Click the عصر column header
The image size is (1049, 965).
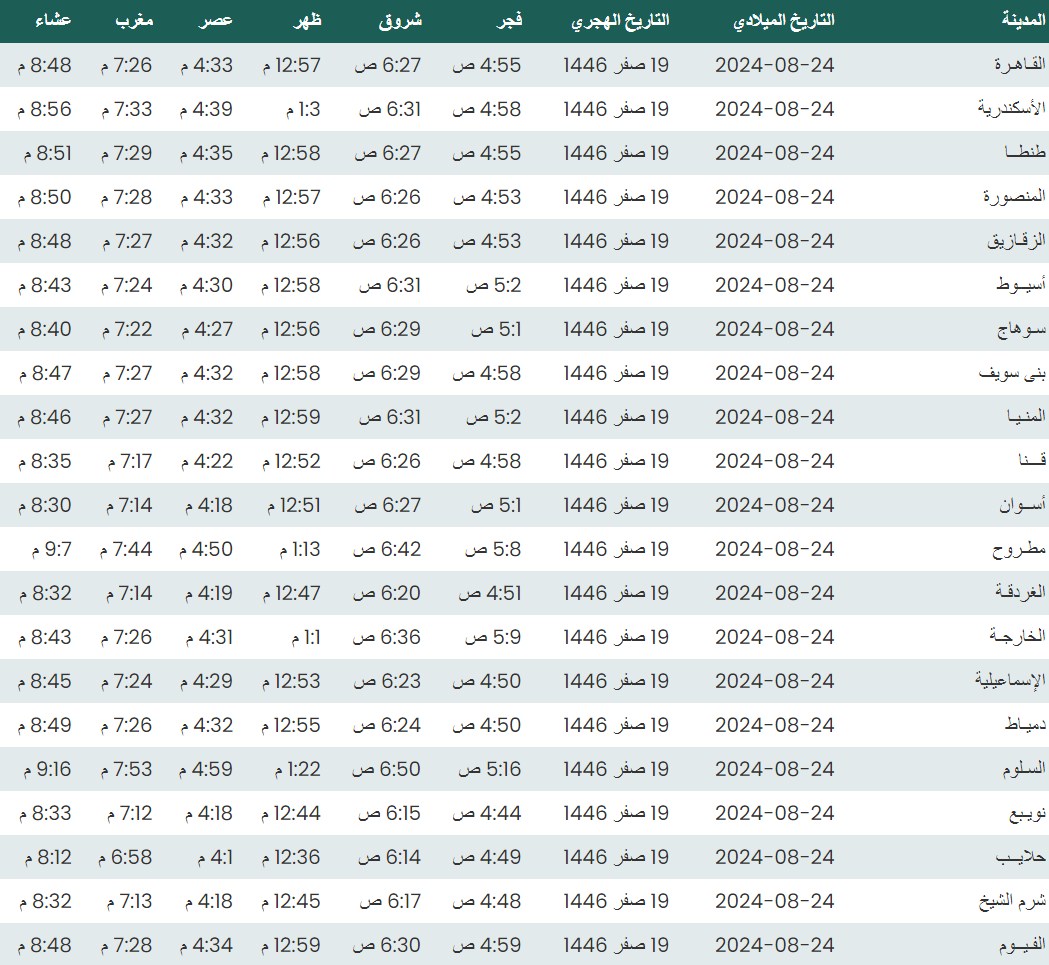point(219,20)
